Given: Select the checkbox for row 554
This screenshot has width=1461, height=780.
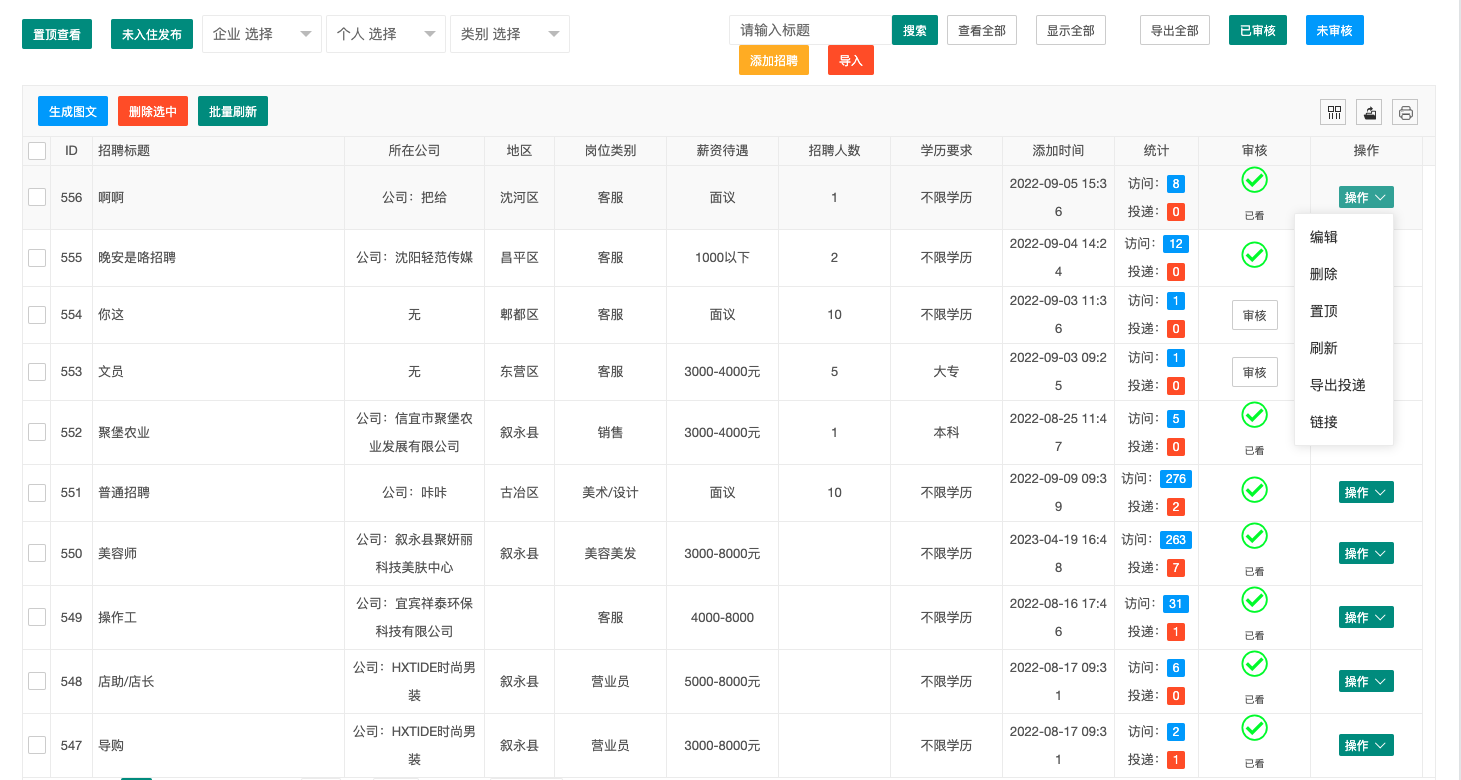Looking at the screenshot, I should pos(37,315).
